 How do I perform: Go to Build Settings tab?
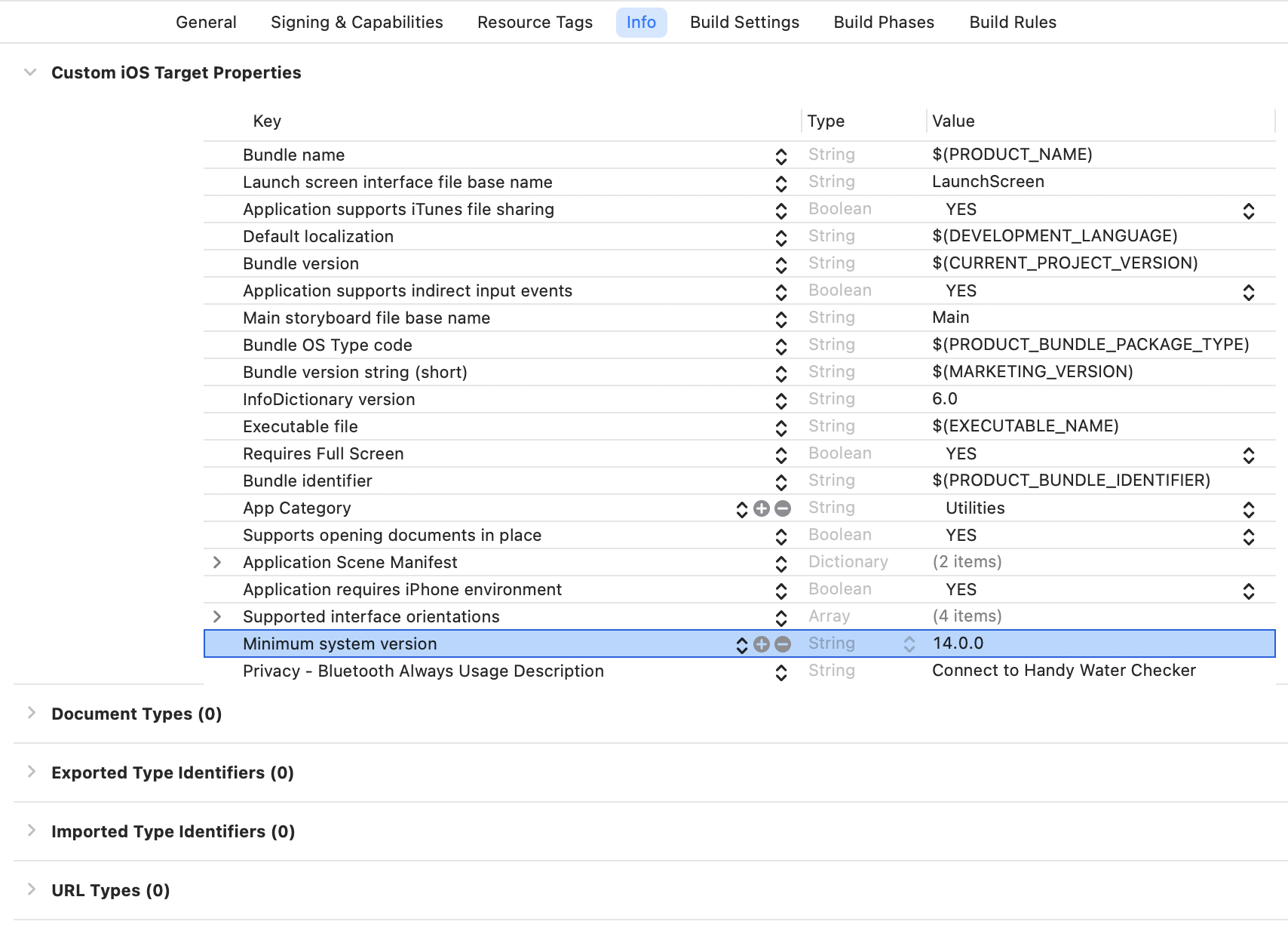(744, 23)
